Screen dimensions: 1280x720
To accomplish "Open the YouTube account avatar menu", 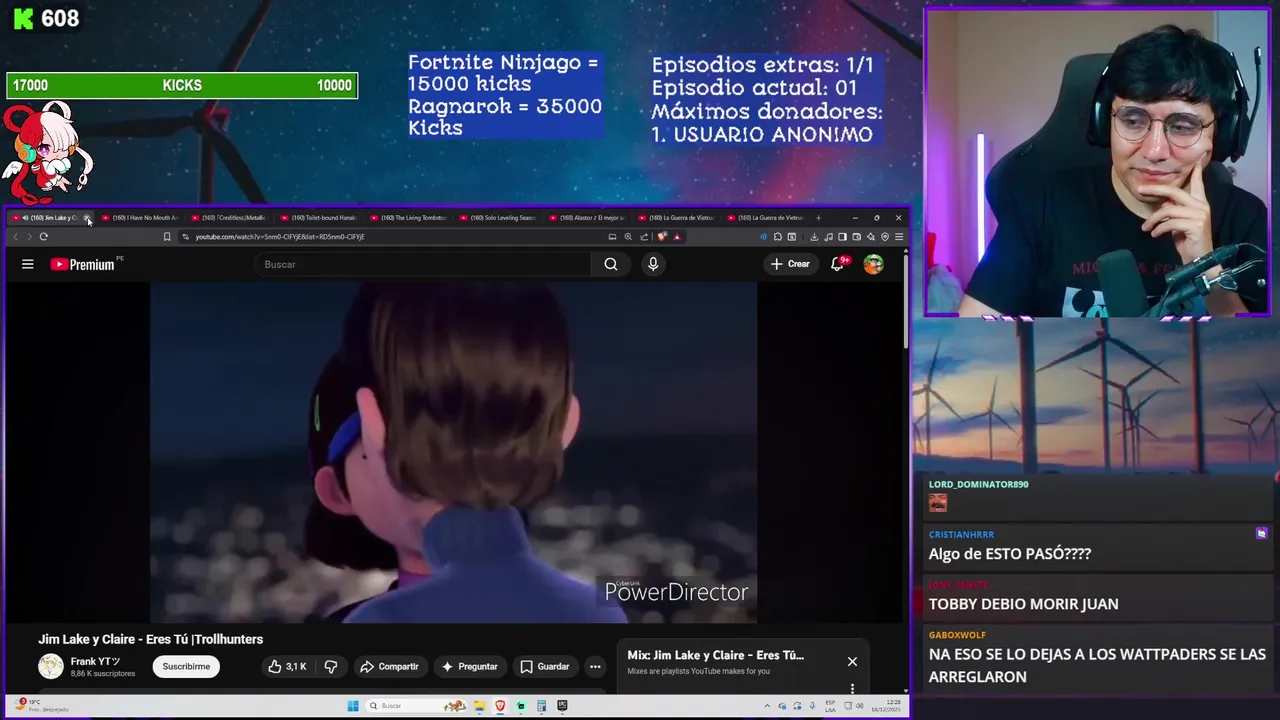I will [873, 264].
